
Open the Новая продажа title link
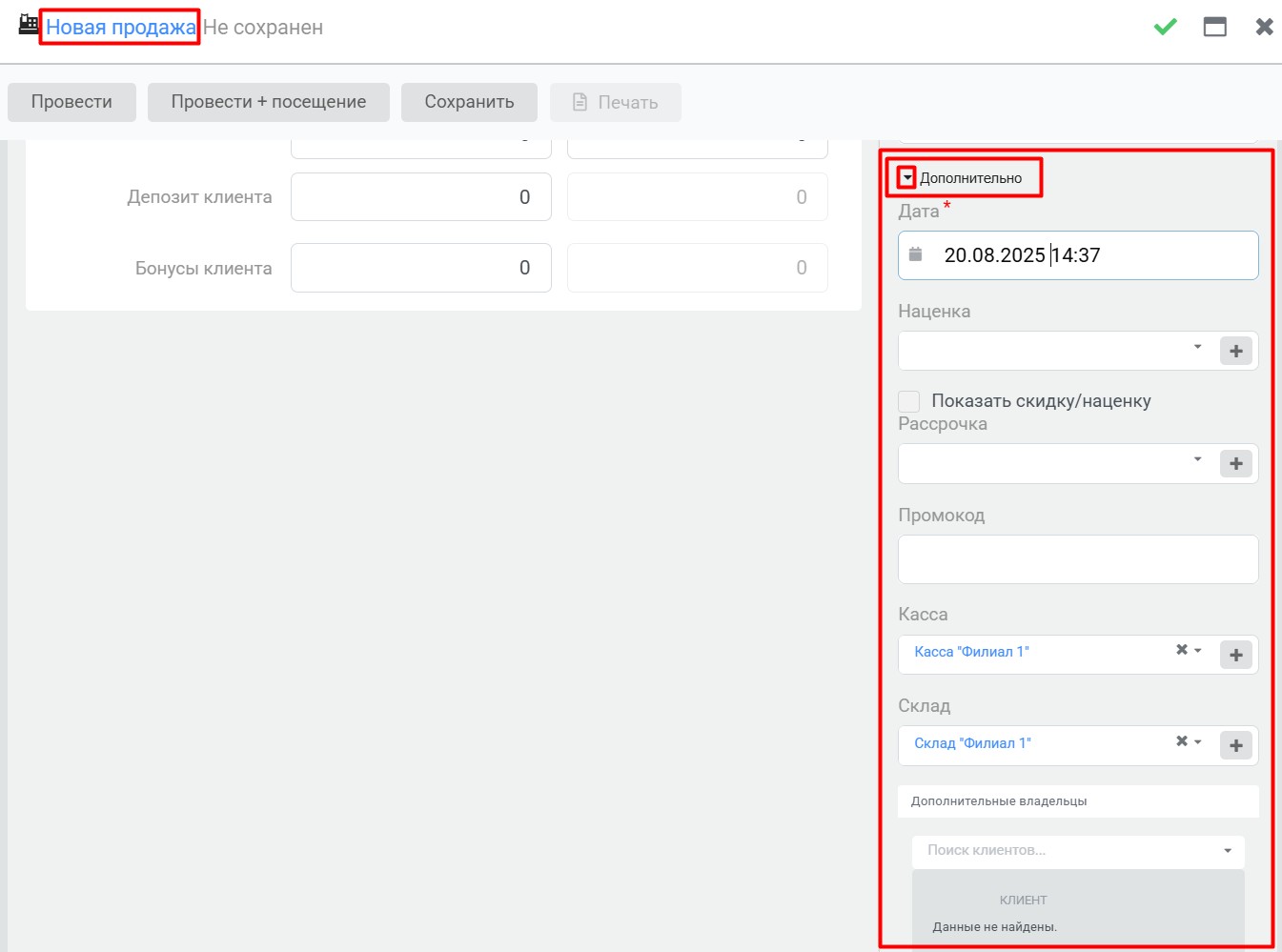pos(121,28)
